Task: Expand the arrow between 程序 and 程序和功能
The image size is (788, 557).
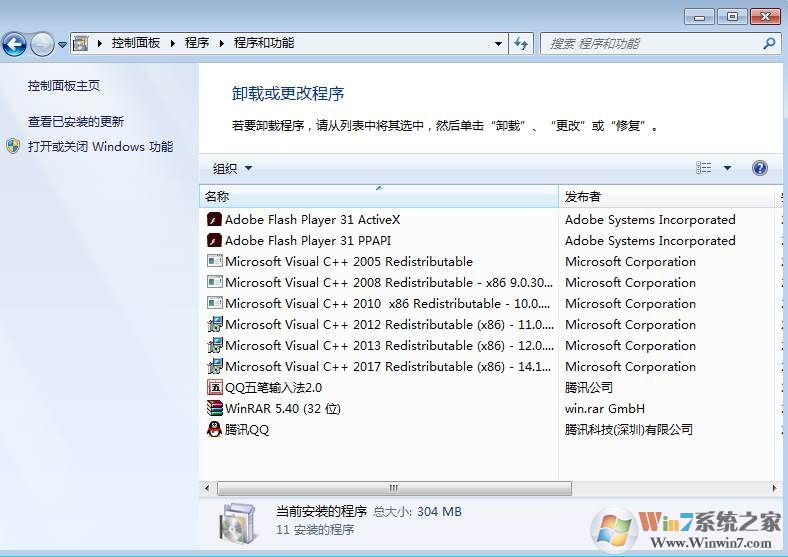Action: [x=222, y=44]
